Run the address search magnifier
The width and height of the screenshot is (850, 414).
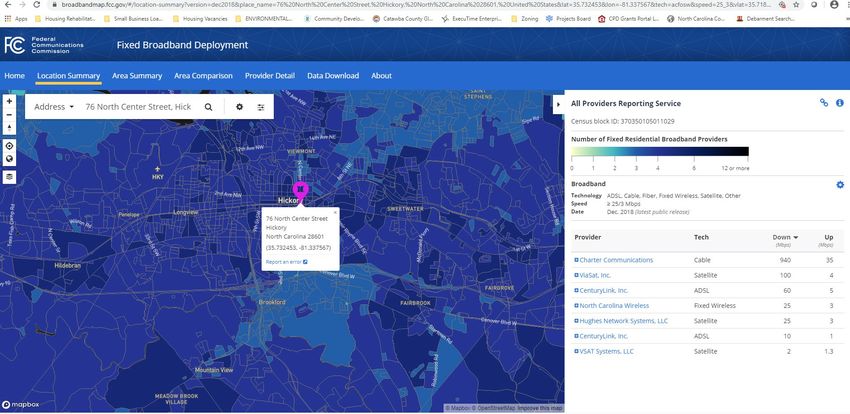coord(208,107)
